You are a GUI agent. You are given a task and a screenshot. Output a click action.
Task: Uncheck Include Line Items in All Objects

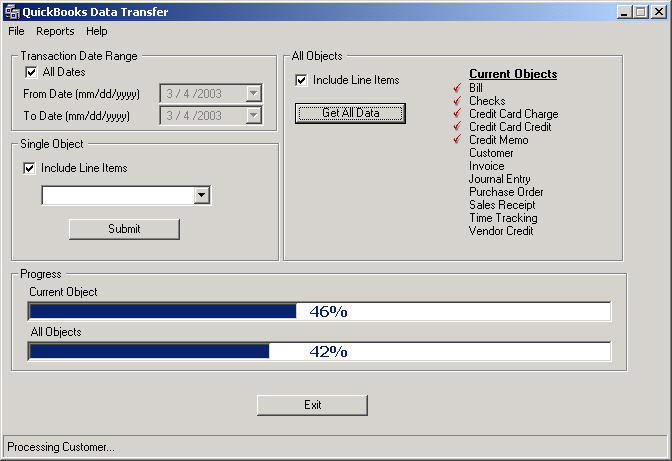pyautogui.click(x=301, y=80)
